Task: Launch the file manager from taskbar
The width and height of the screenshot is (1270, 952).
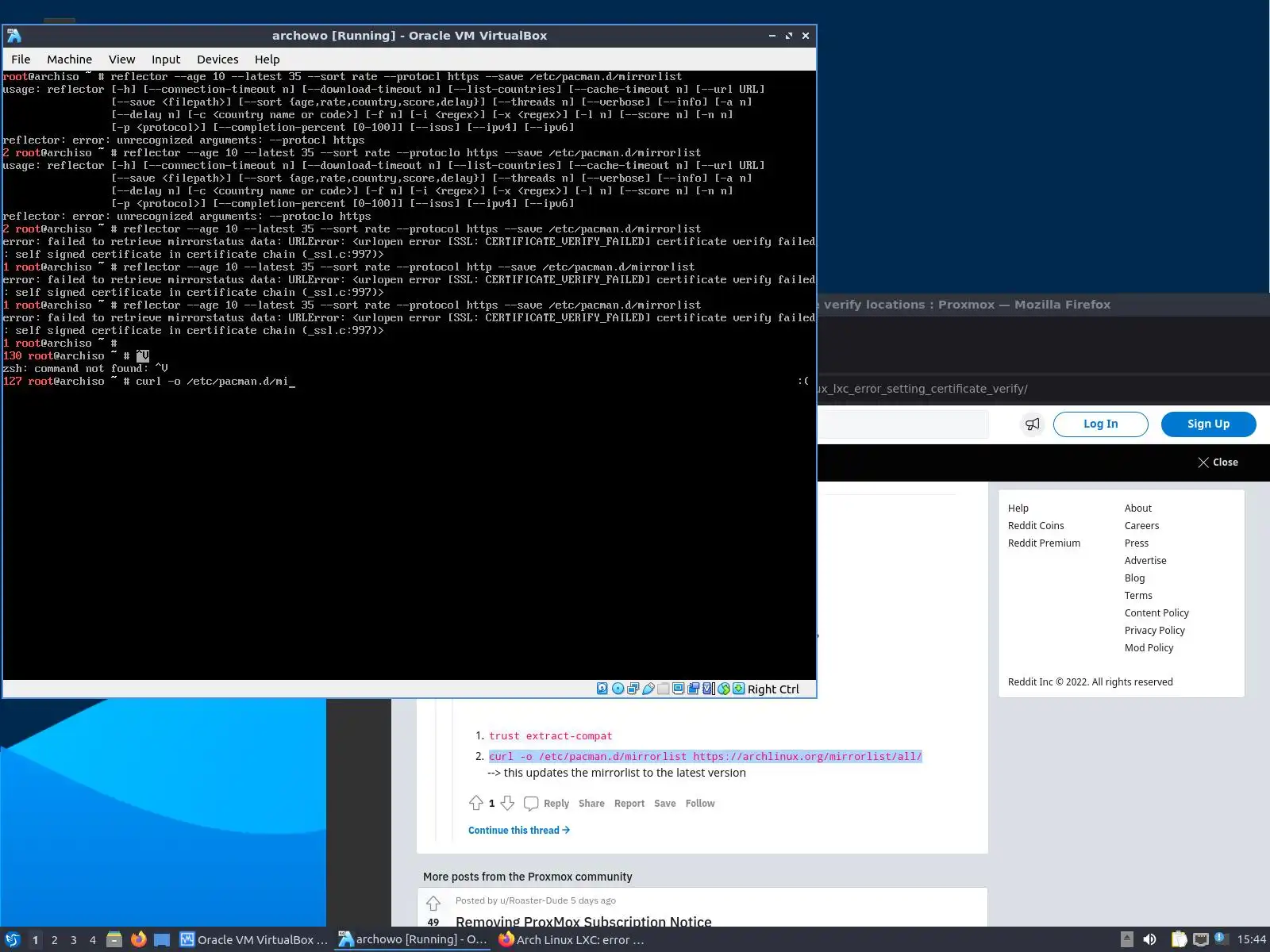Action: tap(114, 939)
